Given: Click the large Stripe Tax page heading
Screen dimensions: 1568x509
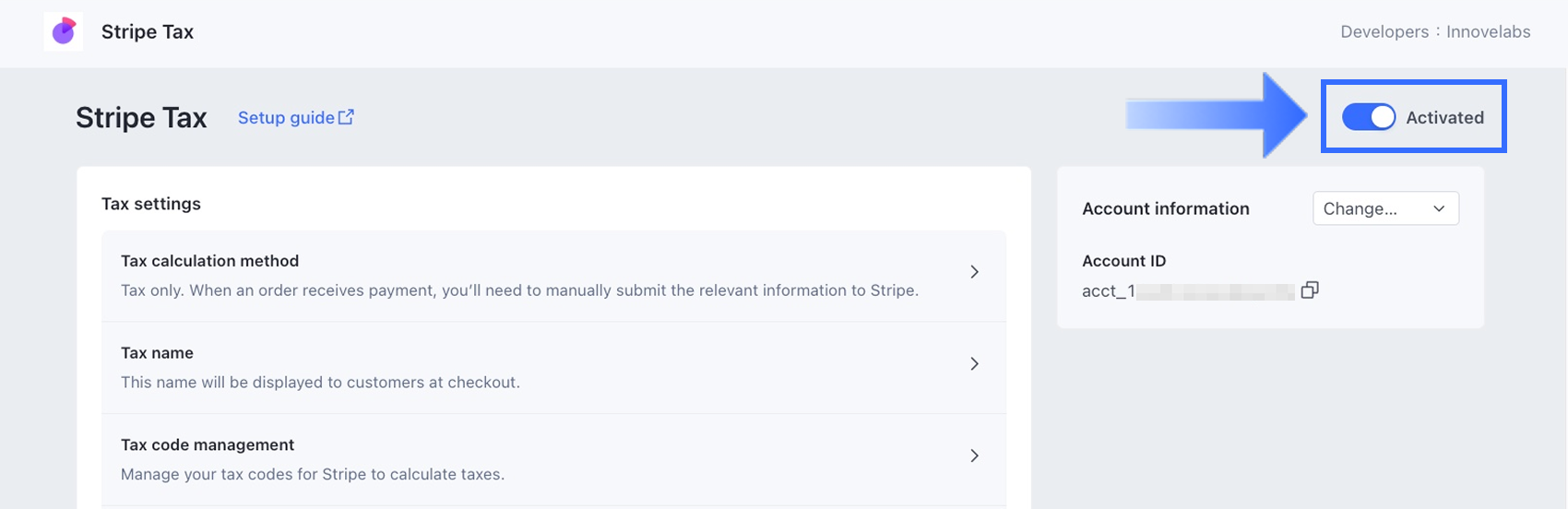Looking at the screenshot, I should [141, 118].
